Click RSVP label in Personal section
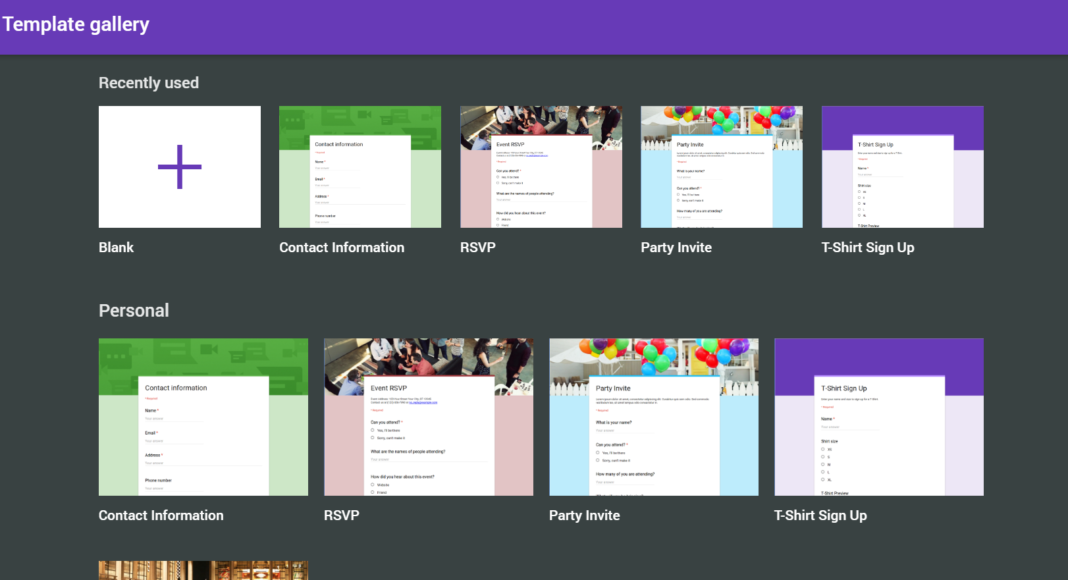 click(341, 516)
